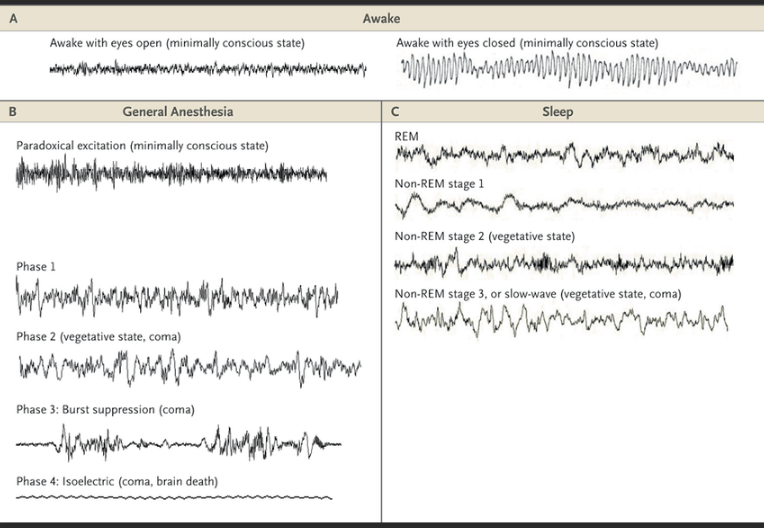
Task: Click 'Phase 2 (vegetative state, coma)' label
Action: coord(98,337)
